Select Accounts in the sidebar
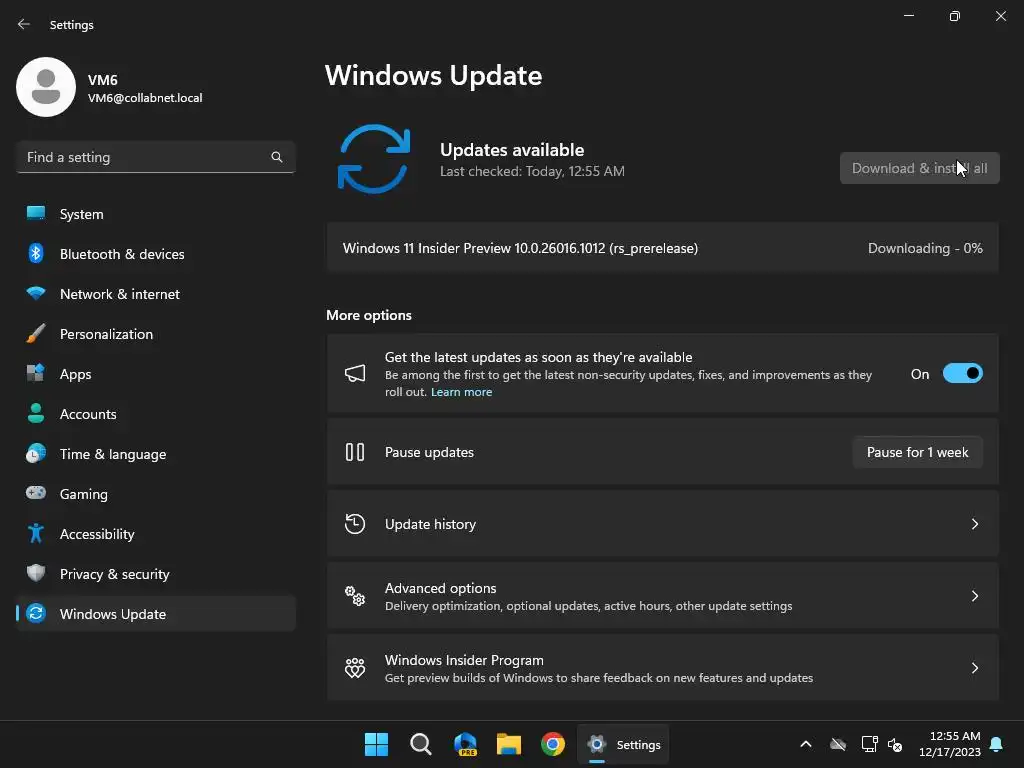Image resolution: width=1024 pixels, height=768 pixels. click(155, 413)
